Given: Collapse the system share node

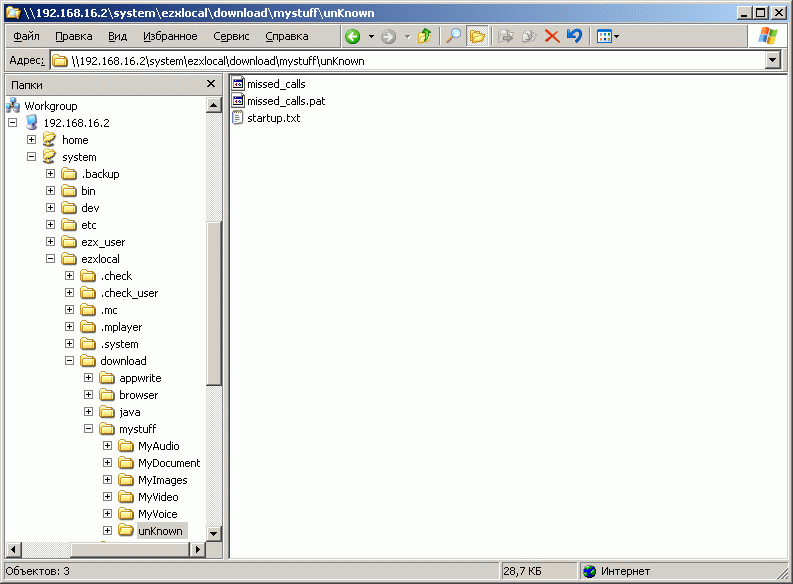Looking at the screenshot, I should click(31, 156).
